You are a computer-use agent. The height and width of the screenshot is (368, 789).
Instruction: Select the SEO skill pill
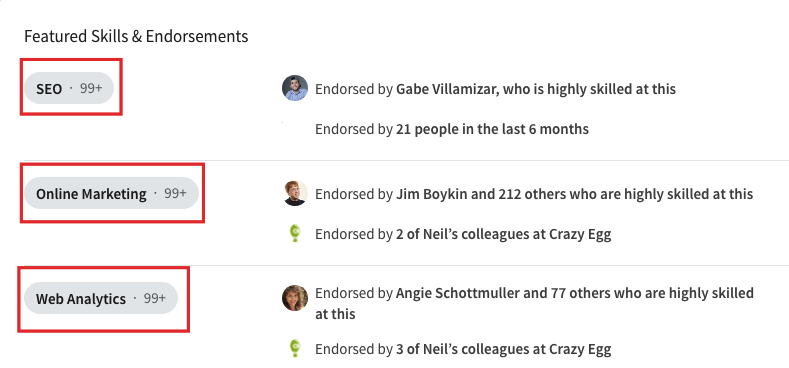pos(69,88)
